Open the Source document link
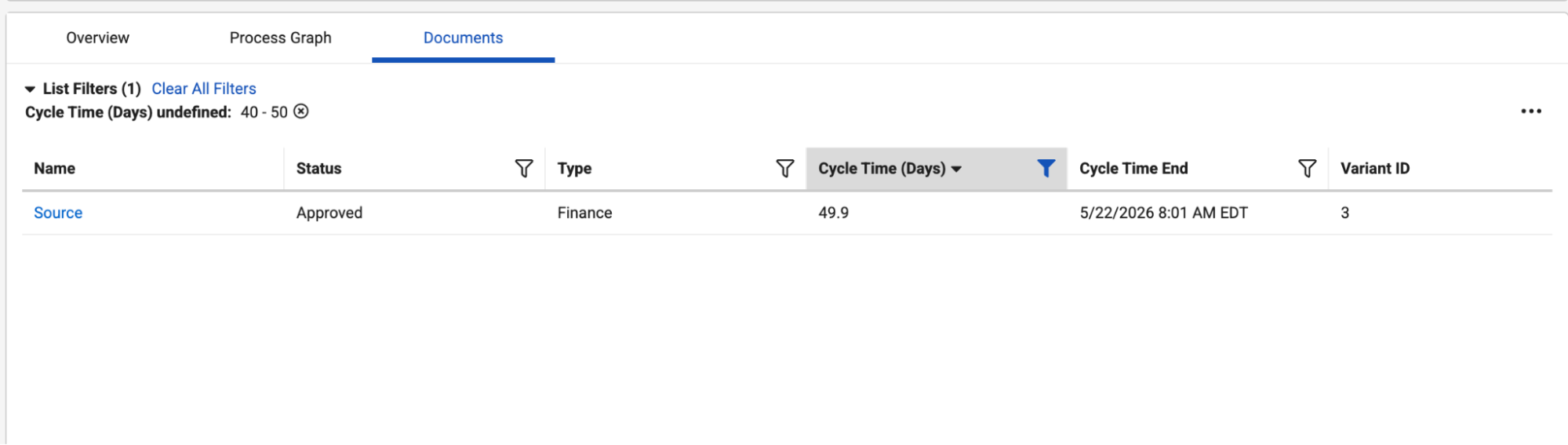Viewport: 1568px width, 445px height. coord(58,213)
